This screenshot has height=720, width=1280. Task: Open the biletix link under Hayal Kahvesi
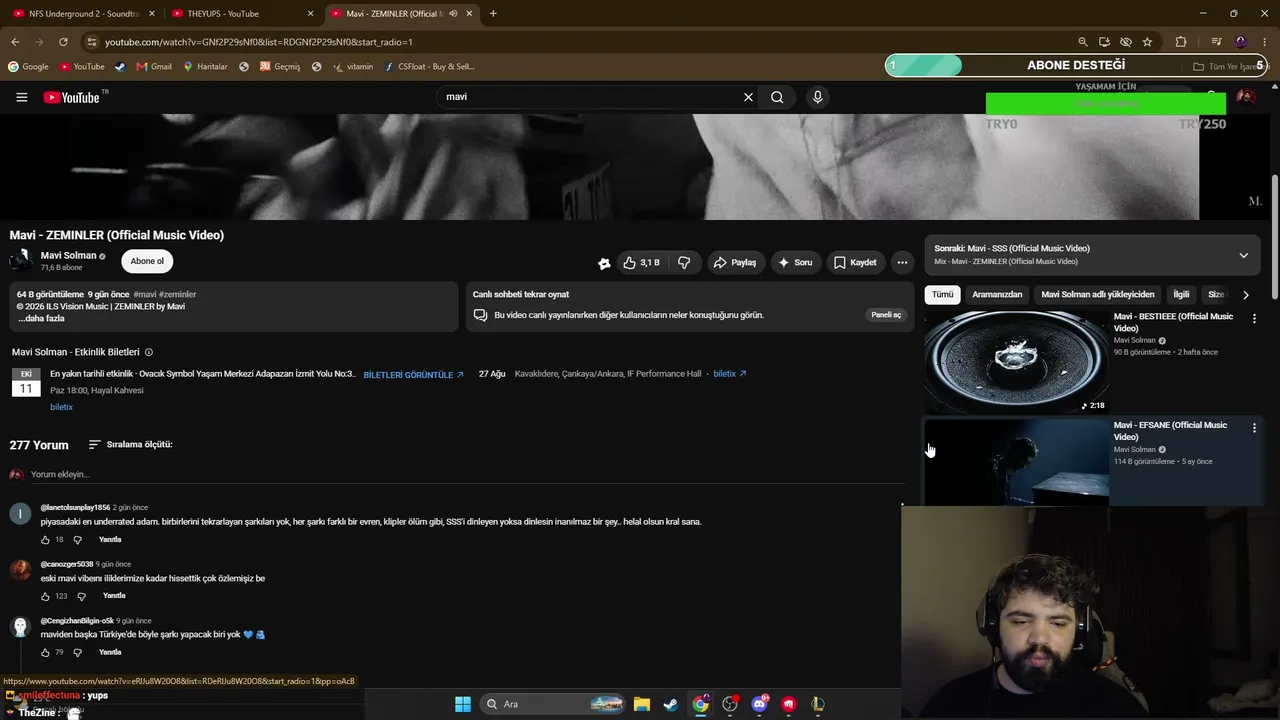click(61, 407)
